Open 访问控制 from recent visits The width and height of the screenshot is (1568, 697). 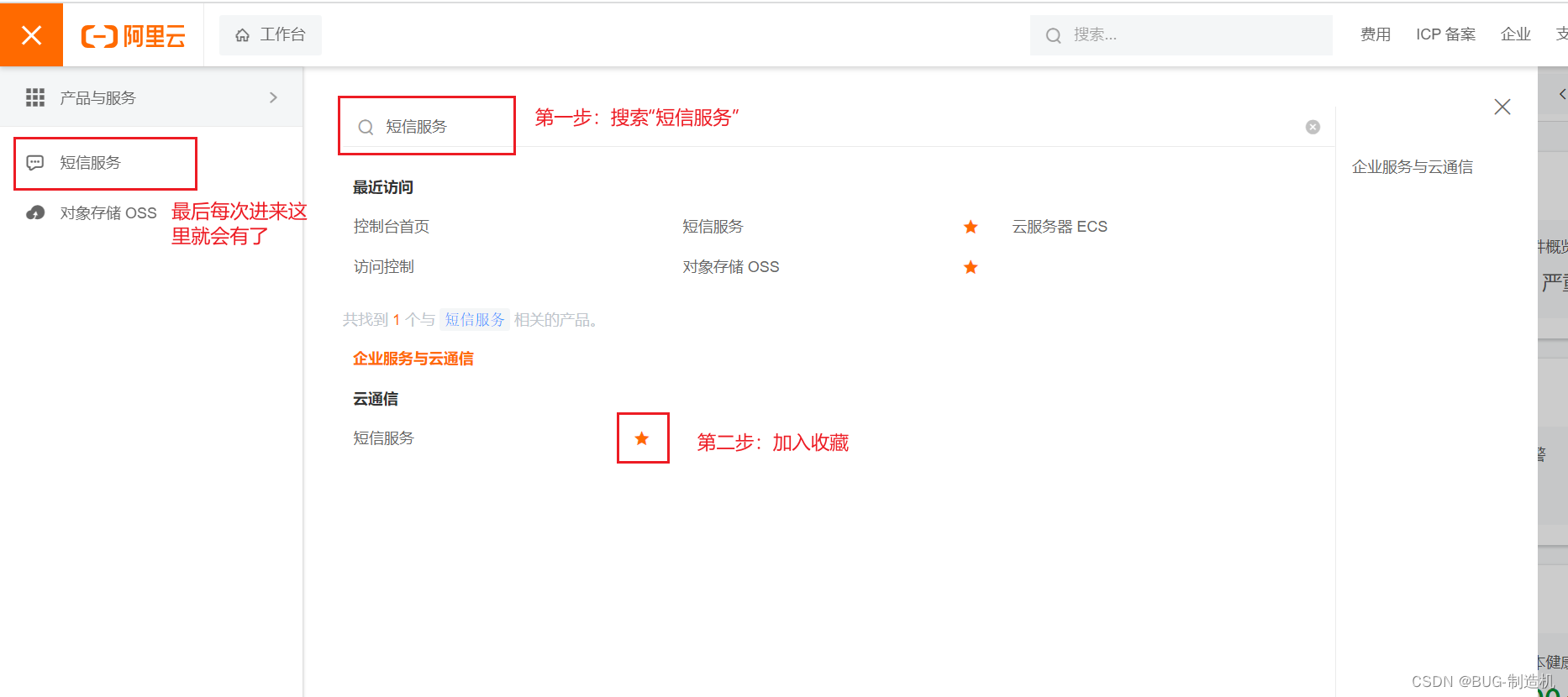point(384,267)
